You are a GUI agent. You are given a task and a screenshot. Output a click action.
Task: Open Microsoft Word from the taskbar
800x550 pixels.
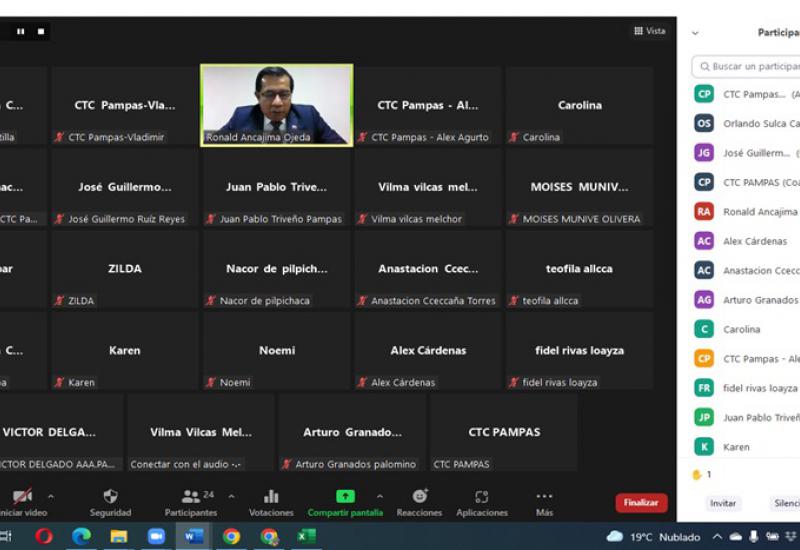[193, 536]
